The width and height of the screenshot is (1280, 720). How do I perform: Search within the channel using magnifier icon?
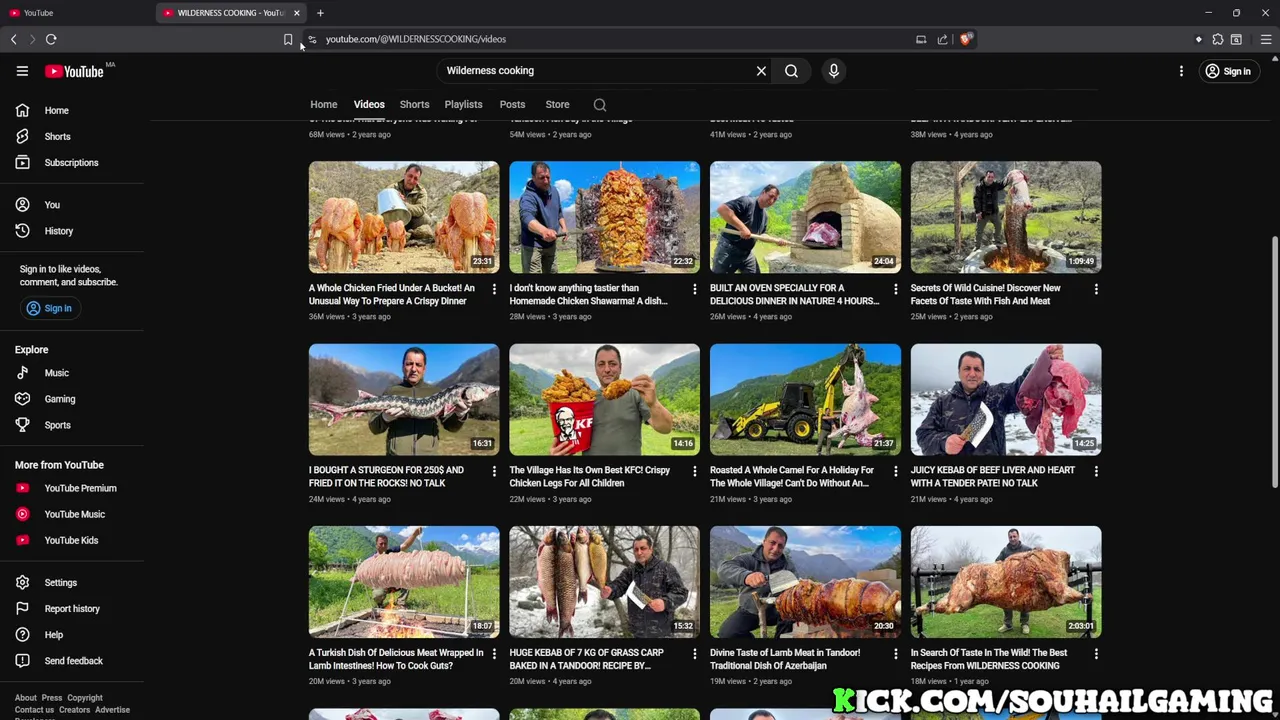(x=600, y=105)
